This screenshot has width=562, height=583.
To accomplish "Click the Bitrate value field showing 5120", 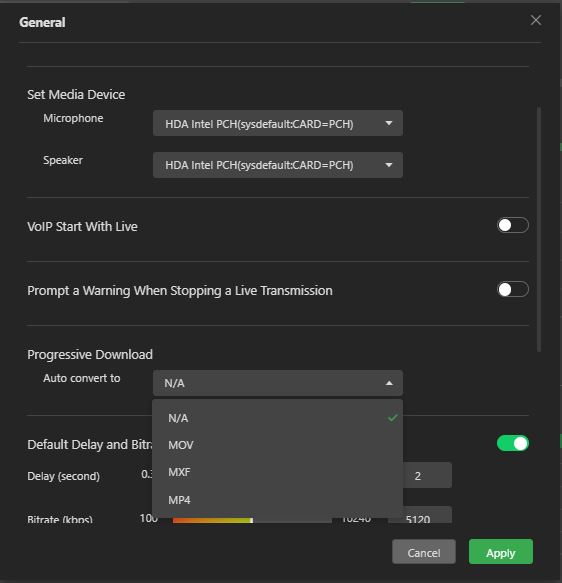I will coord(420,515).
